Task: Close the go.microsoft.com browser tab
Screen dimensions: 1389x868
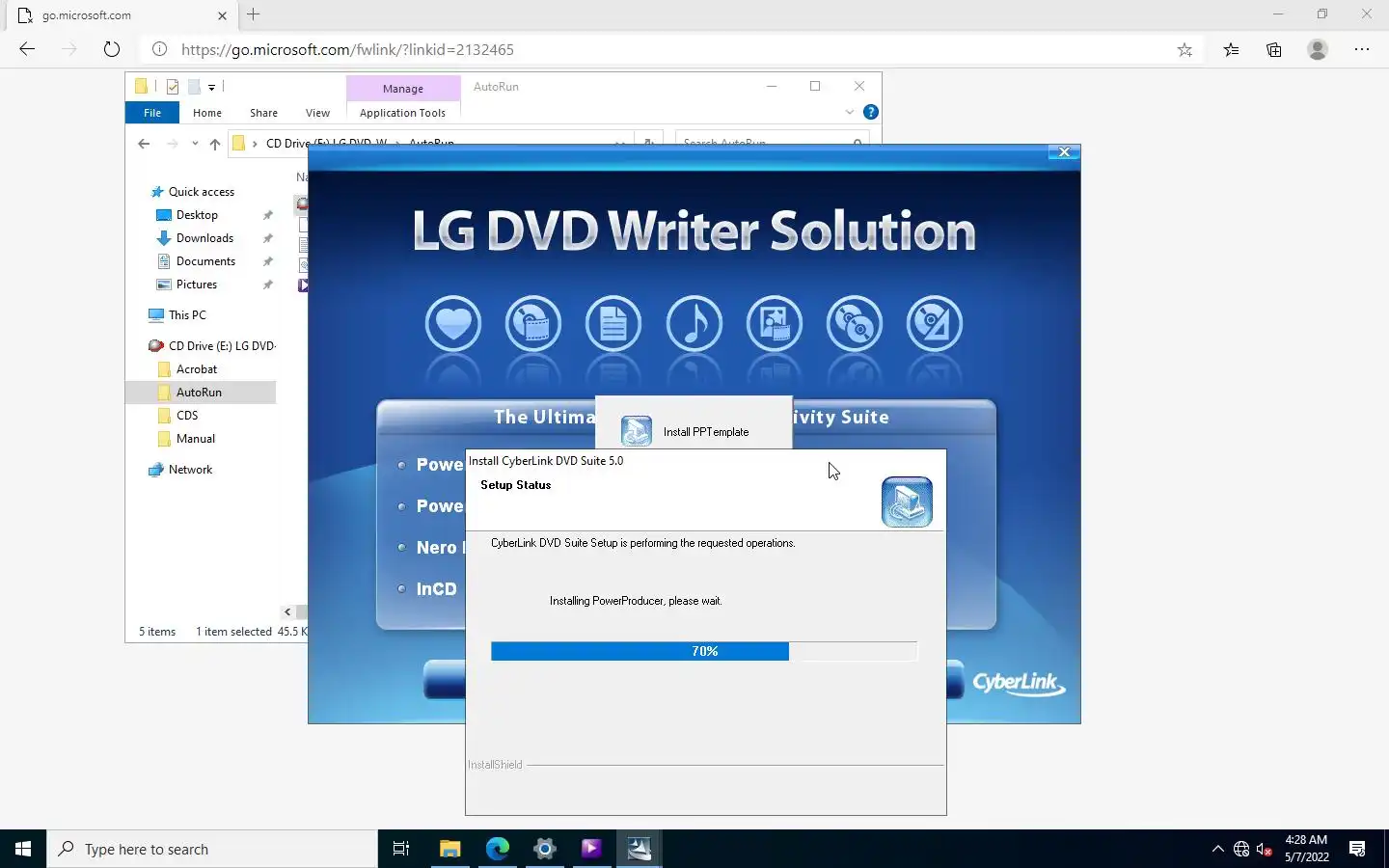Action: [x=222, y=15]
